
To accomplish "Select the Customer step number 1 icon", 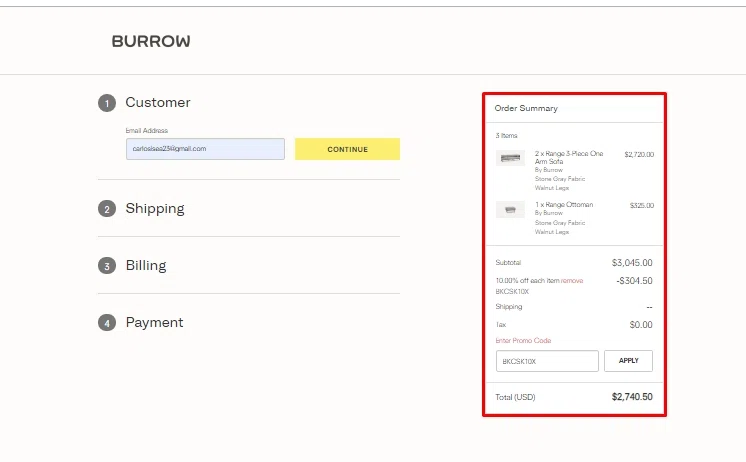I will (x=107, y=103).
